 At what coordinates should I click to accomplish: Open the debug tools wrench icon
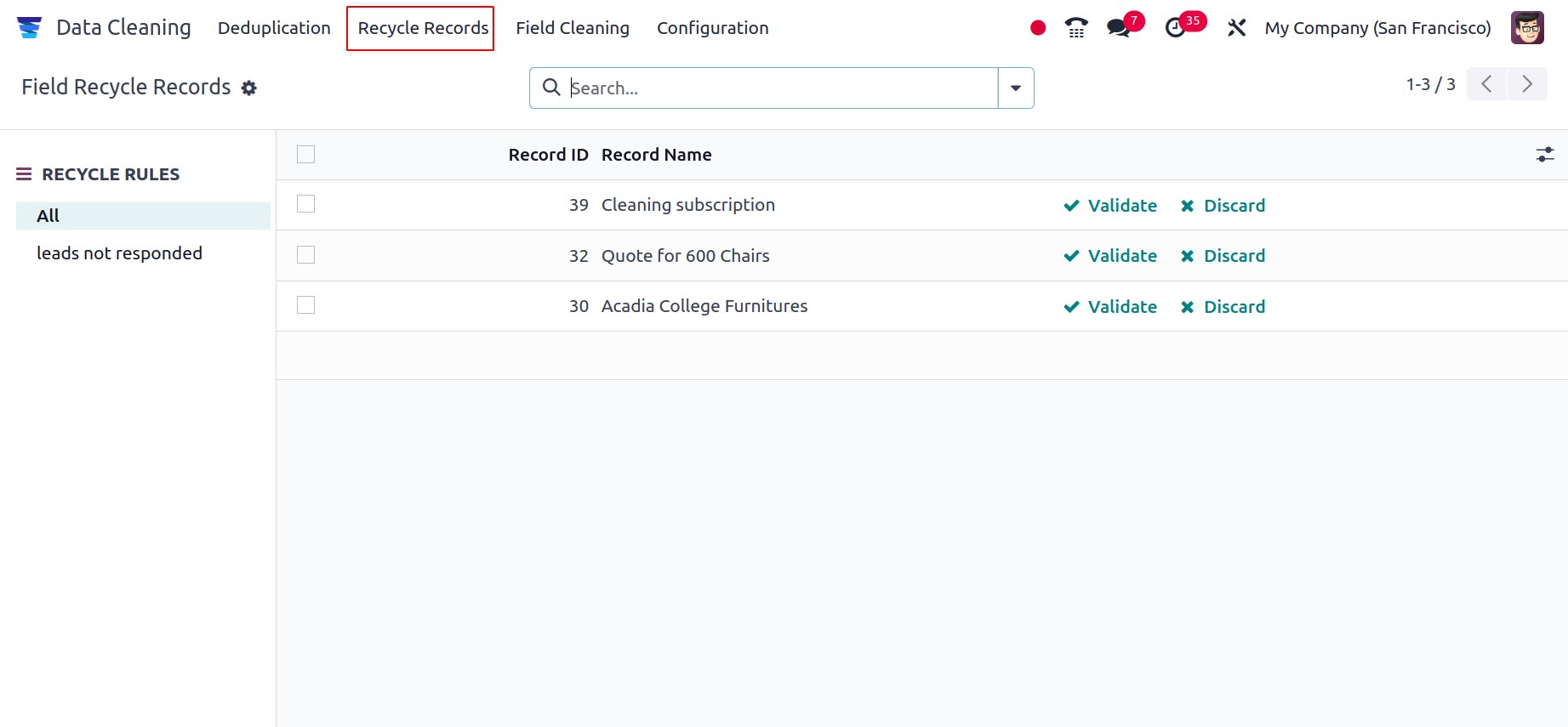click(1236, 28)
